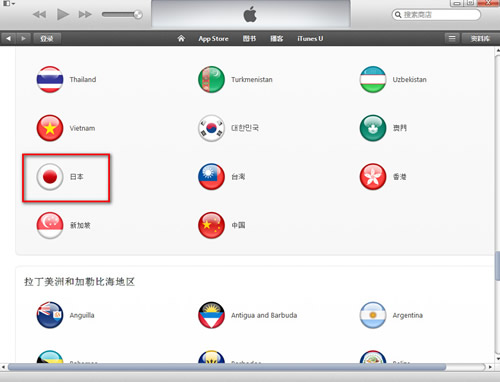Click the Antigua and Barbuda link

264,315
